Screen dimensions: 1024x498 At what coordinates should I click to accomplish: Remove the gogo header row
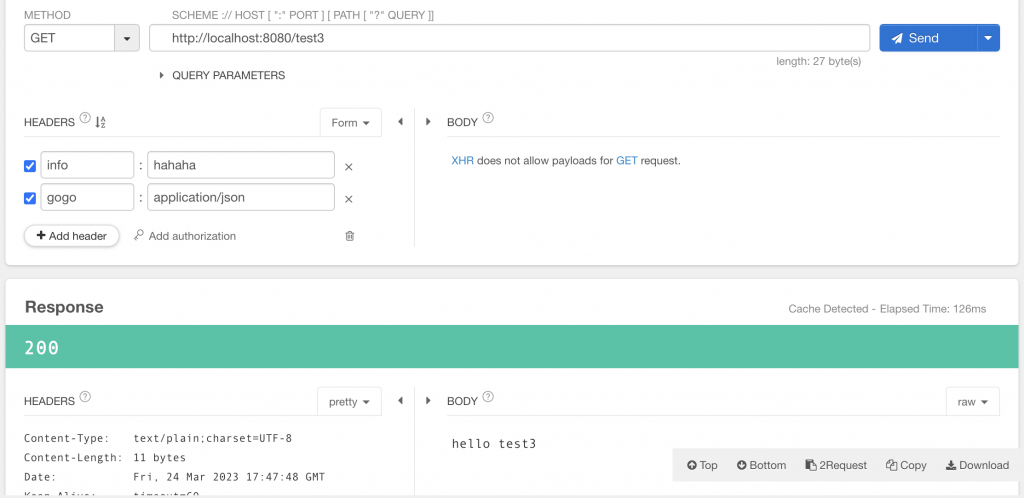point(349,199)
